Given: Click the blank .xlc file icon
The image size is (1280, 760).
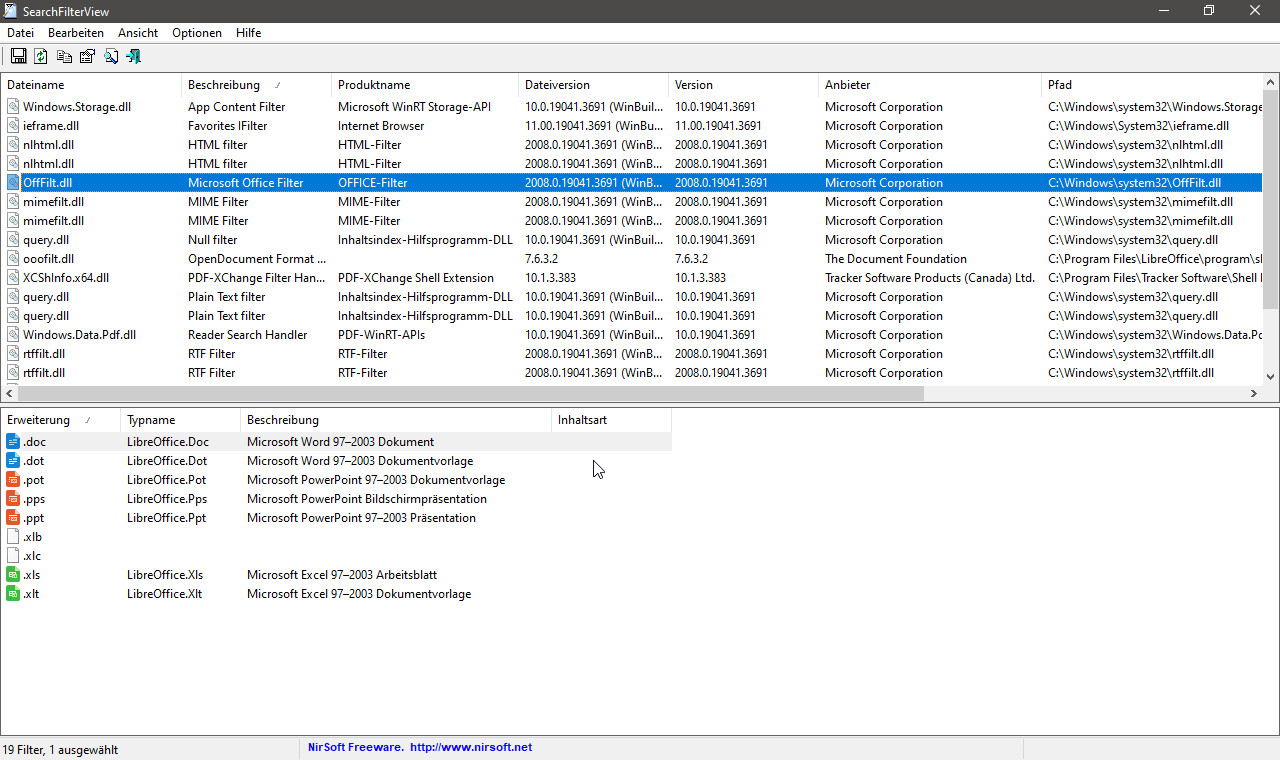Looking at the screenshot, I should (x=13, y=555).
